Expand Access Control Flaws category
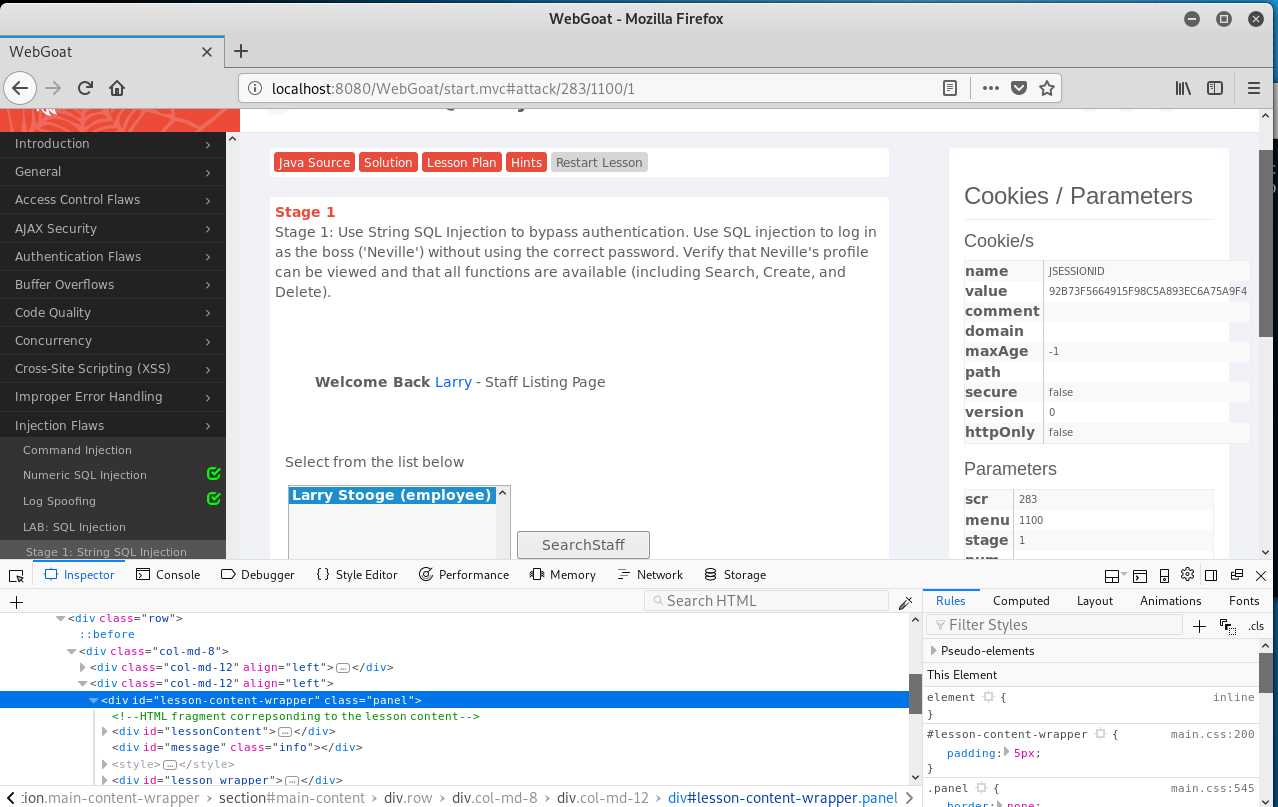 click(113, 200)
